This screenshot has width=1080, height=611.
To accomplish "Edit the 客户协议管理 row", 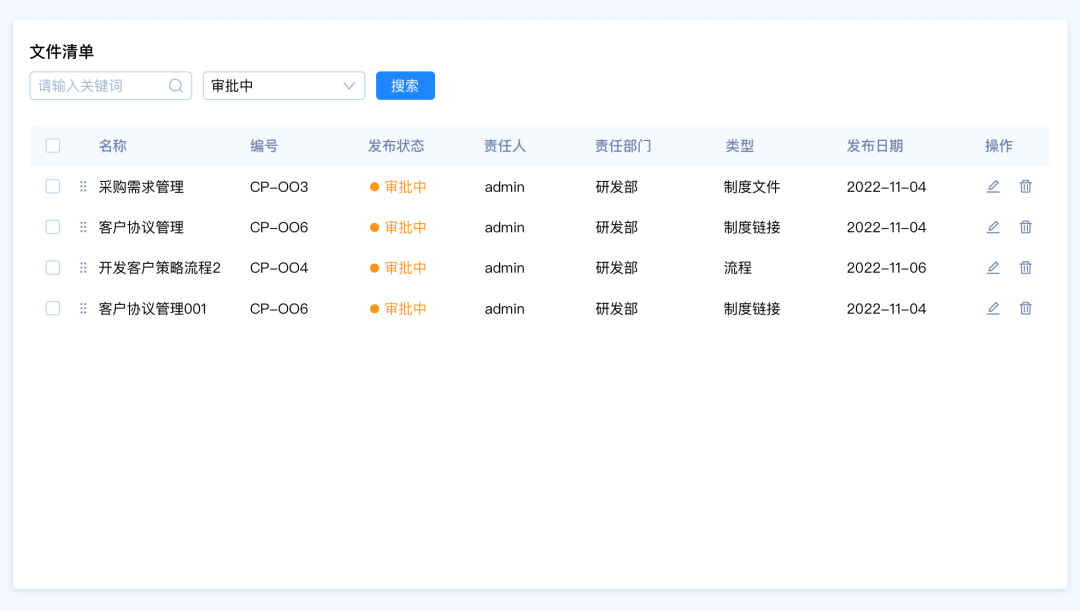I will [993, 227].
